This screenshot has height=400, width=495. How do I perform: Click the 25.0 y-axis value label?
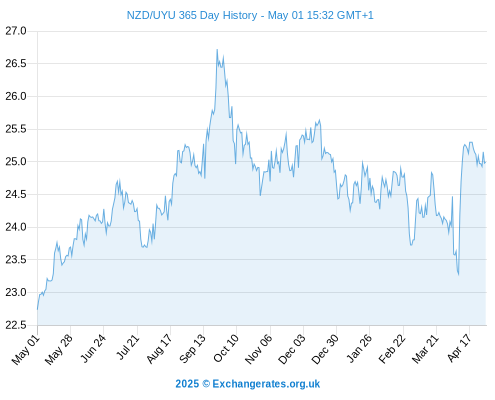pyautogui.click(x=16, y=162)
